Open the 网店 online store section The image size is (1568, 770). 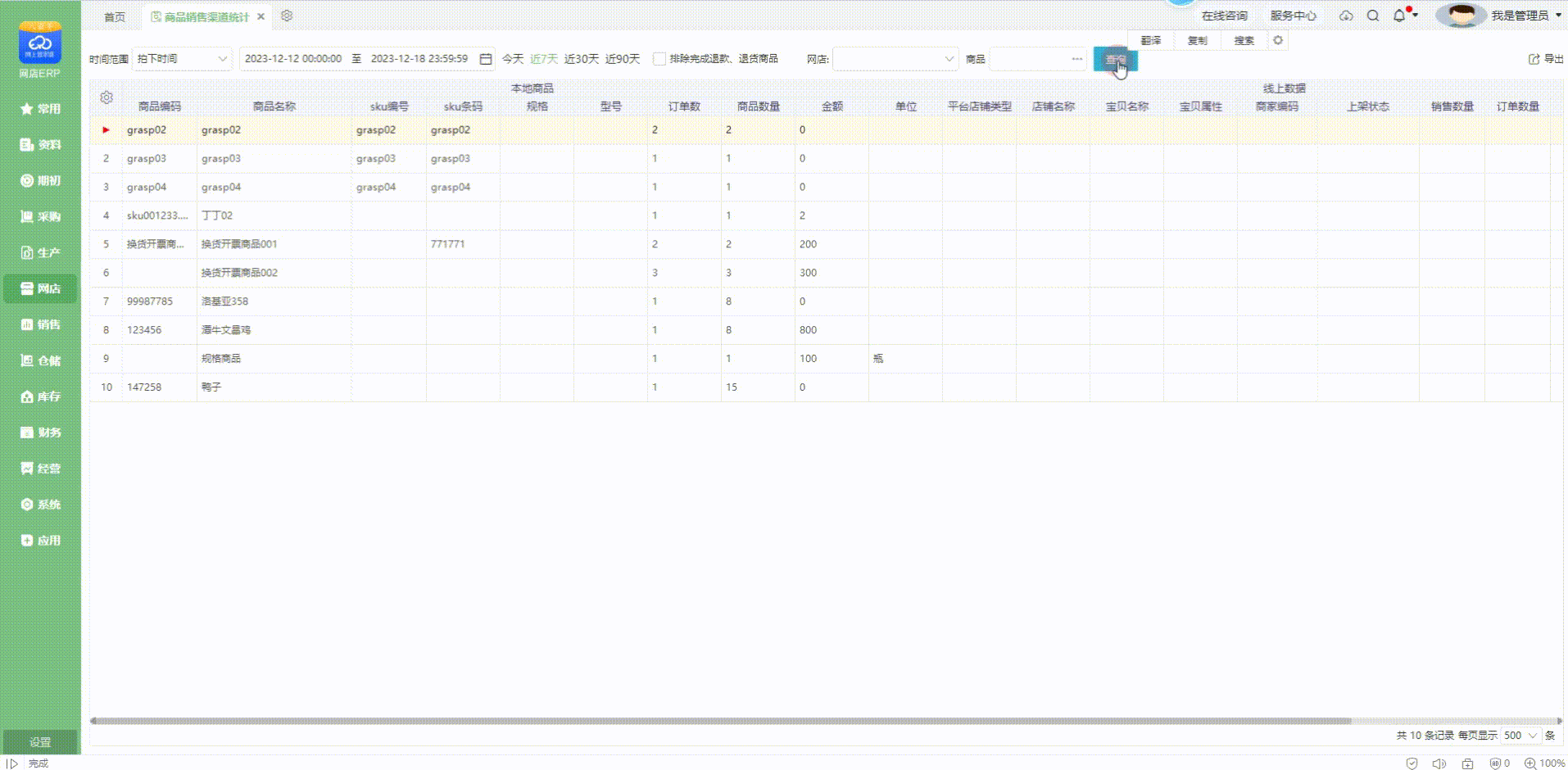coord(40,288)
